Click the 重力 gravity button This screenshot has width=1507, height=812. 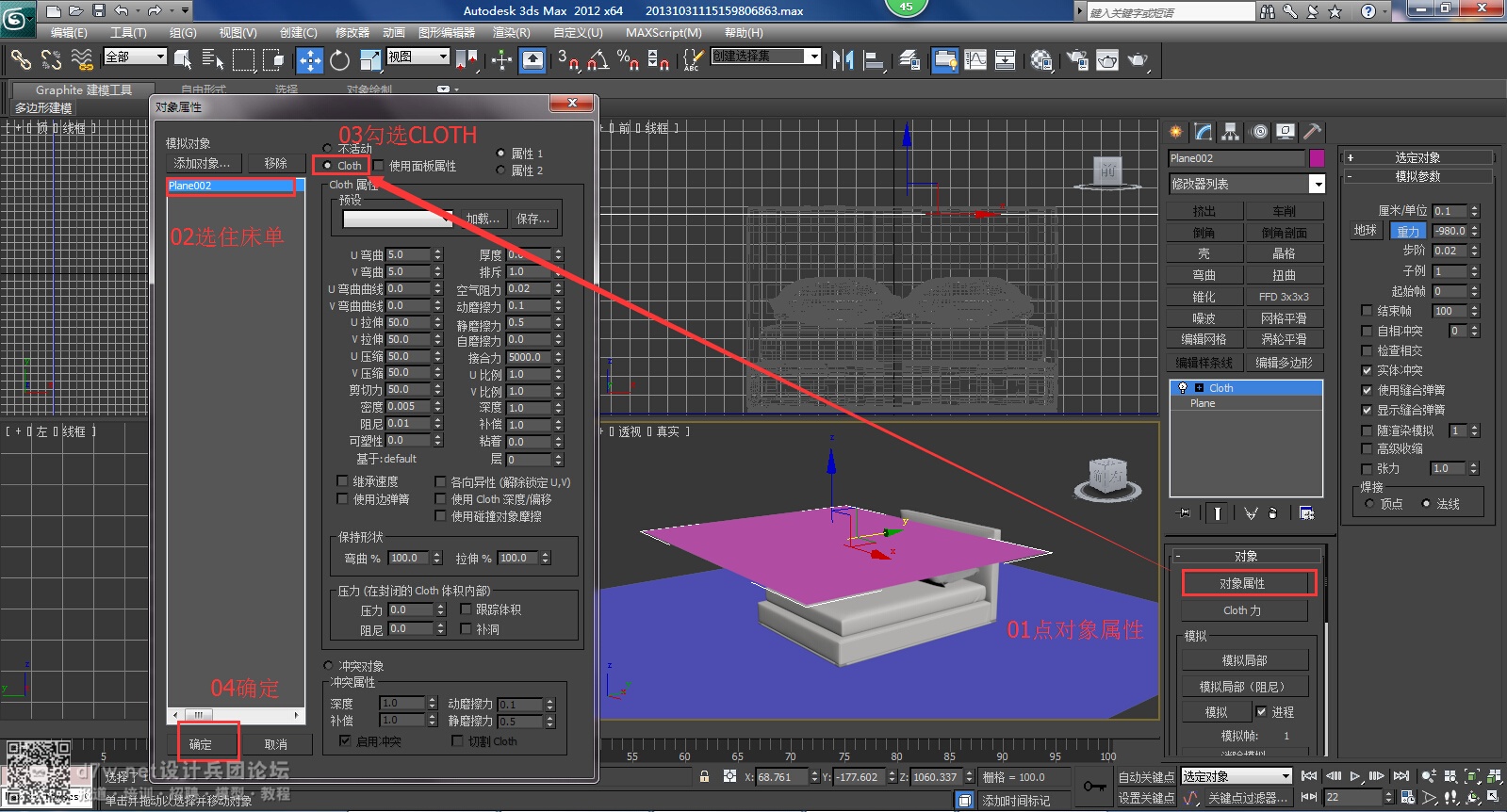pyautogui.click(x=1408, y=231)
